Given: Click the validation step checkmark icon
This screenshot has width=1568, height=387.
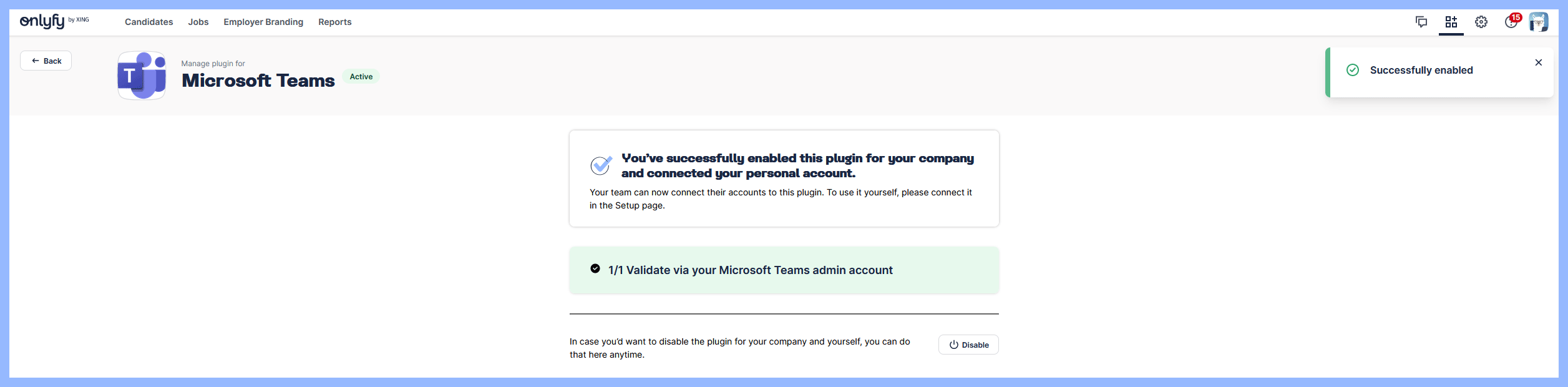Looking at the screenshot, I should tap(597, 269).
